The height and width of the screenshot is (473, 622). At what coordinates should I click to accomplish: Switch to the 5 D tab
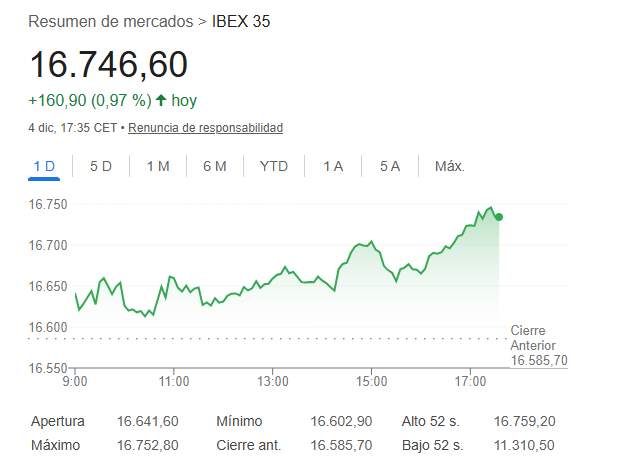point(101,166)
